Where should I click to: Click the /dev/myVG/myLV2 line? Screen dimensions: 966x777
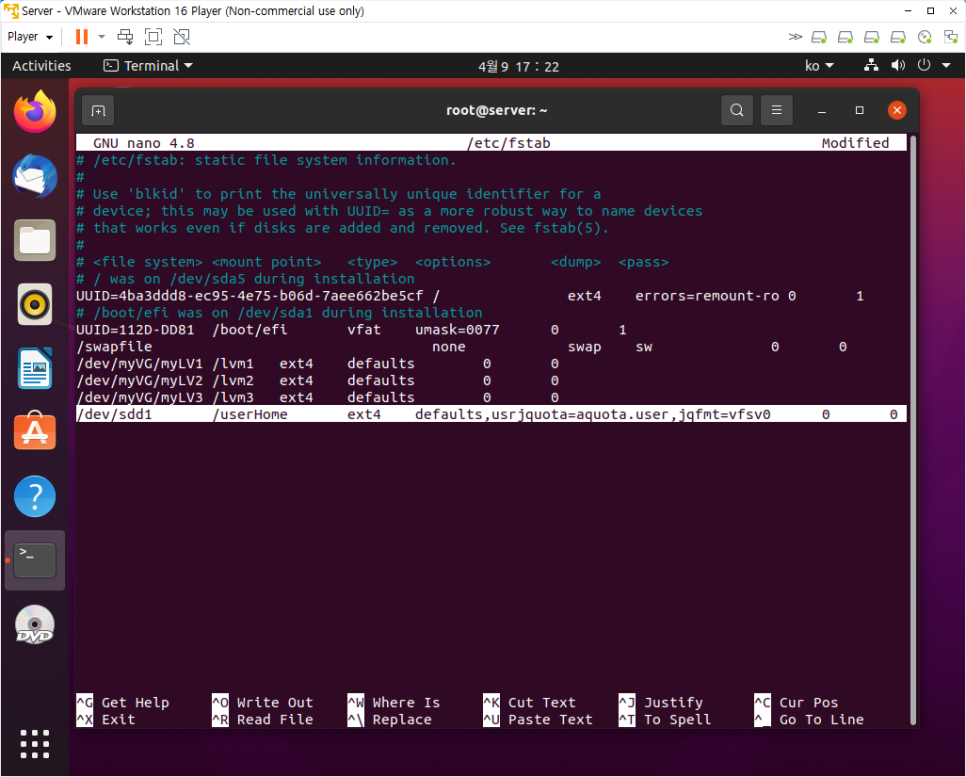click(x=317, y=381)
